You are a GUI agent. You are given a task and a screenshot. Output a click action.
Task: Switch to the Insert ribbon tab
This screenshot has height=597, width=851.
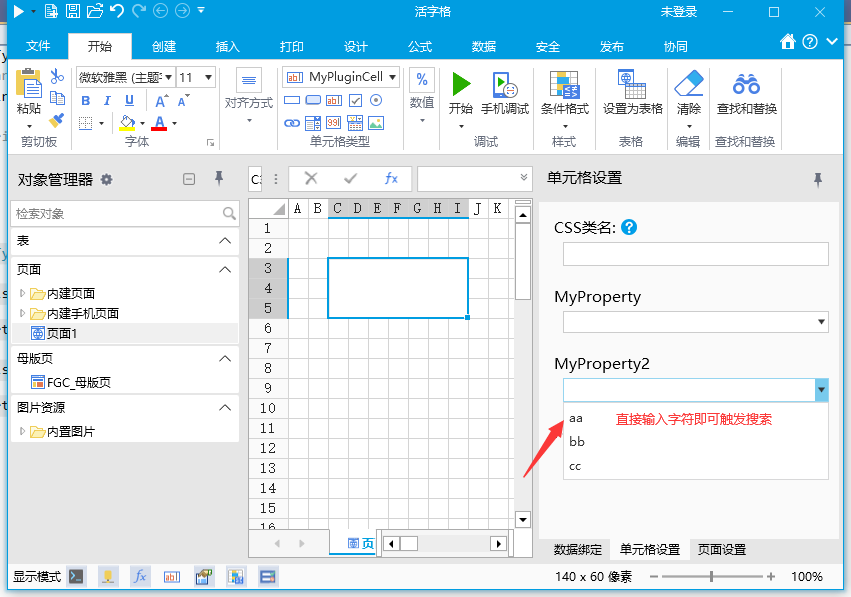coord(227,47)
